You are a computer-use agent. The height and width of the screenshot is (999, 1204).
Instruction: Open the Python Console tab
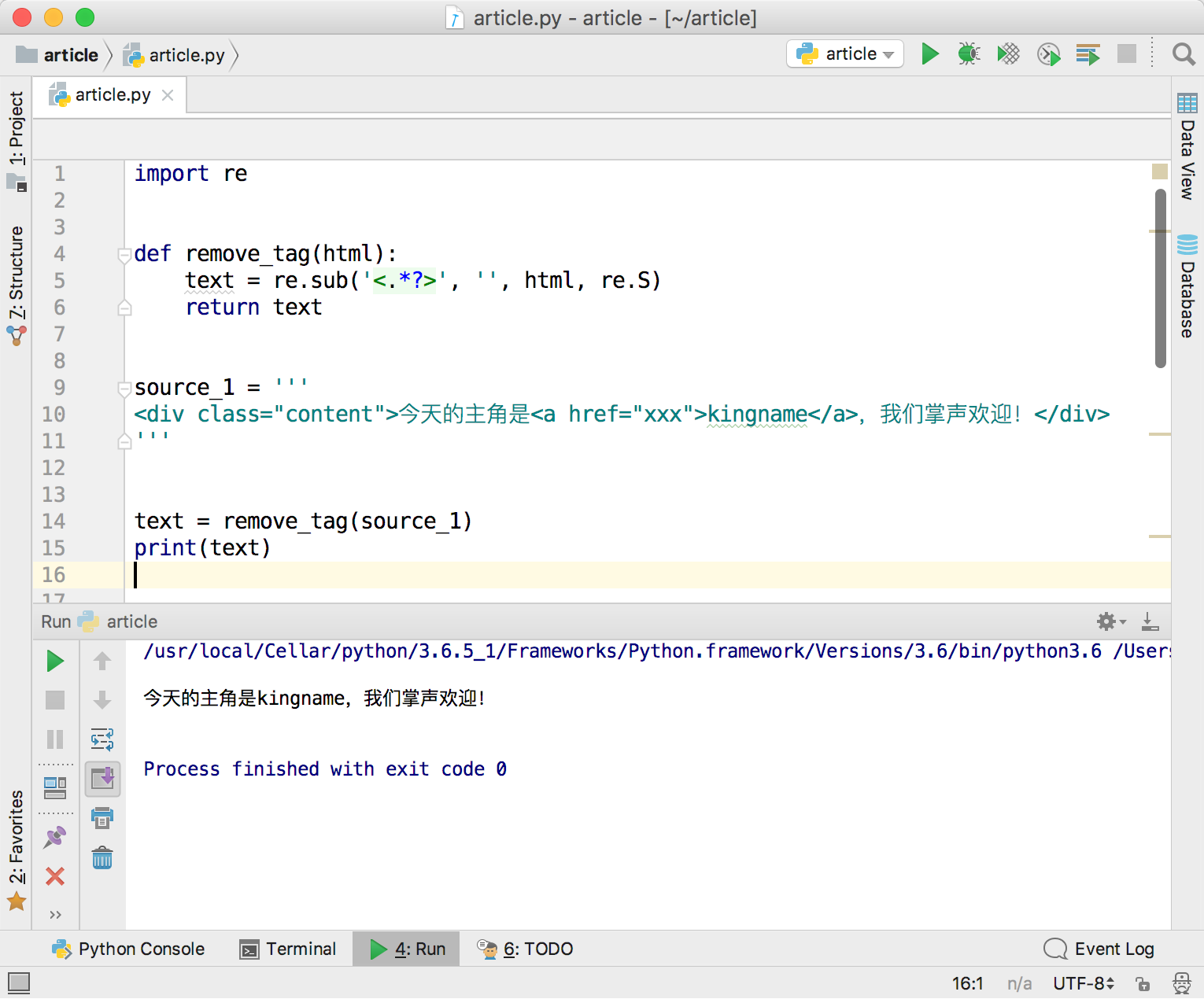coord(128,949)
